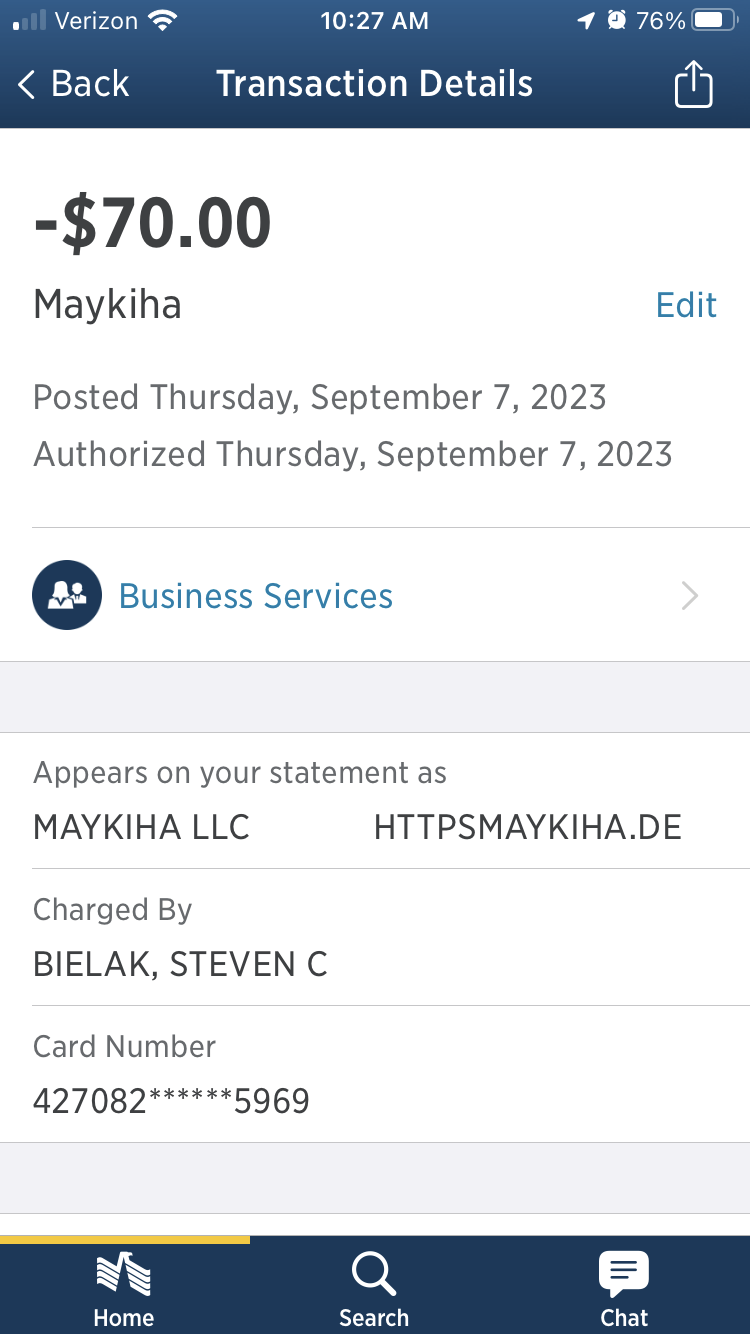Tap the battery icon in status bar

click(714, 21)
